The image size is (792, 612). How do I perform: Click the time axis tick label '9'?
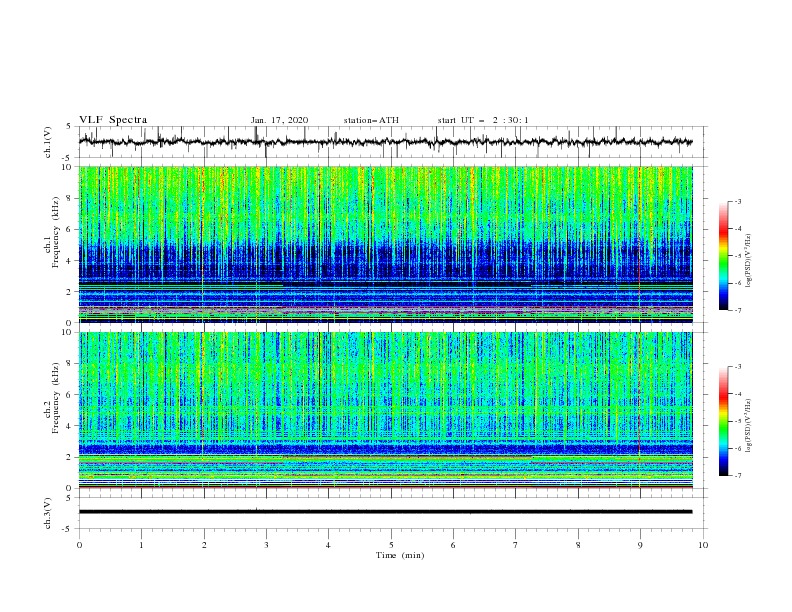[x=640, y=545]
